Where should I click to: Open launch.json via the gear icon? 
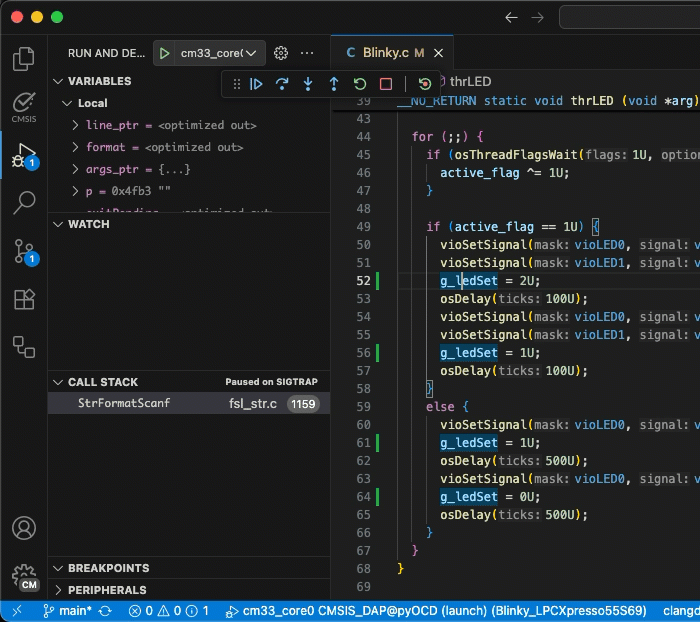tap(281, 53)
